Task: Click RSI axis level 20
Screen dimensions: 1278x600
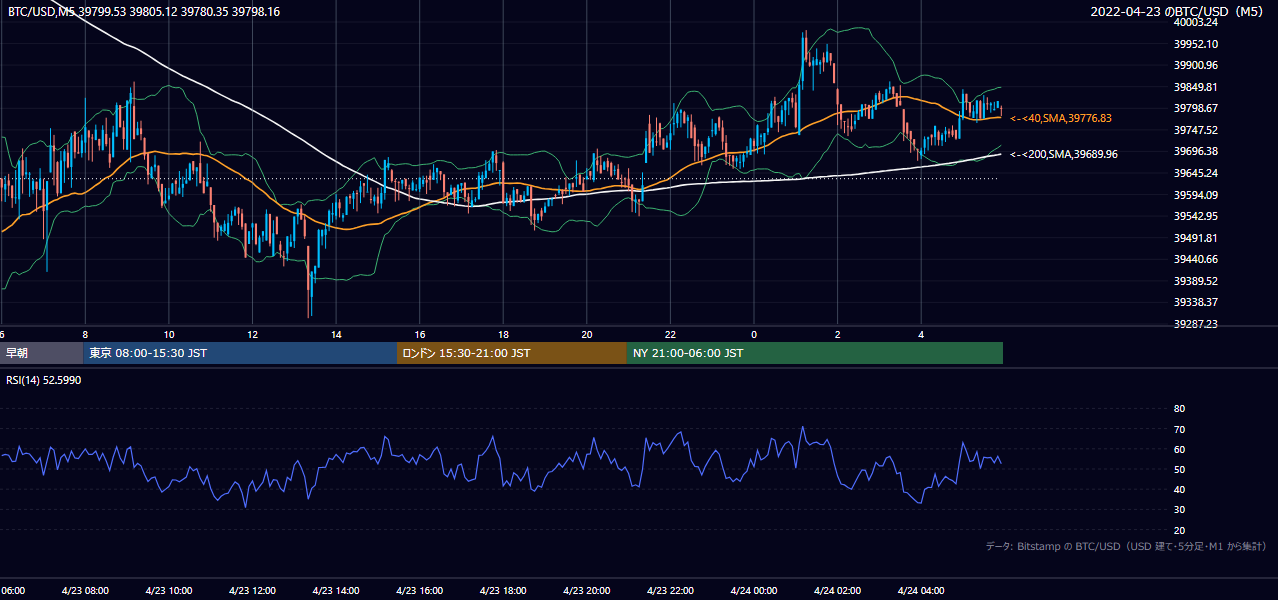Action: click(1179, 530)
